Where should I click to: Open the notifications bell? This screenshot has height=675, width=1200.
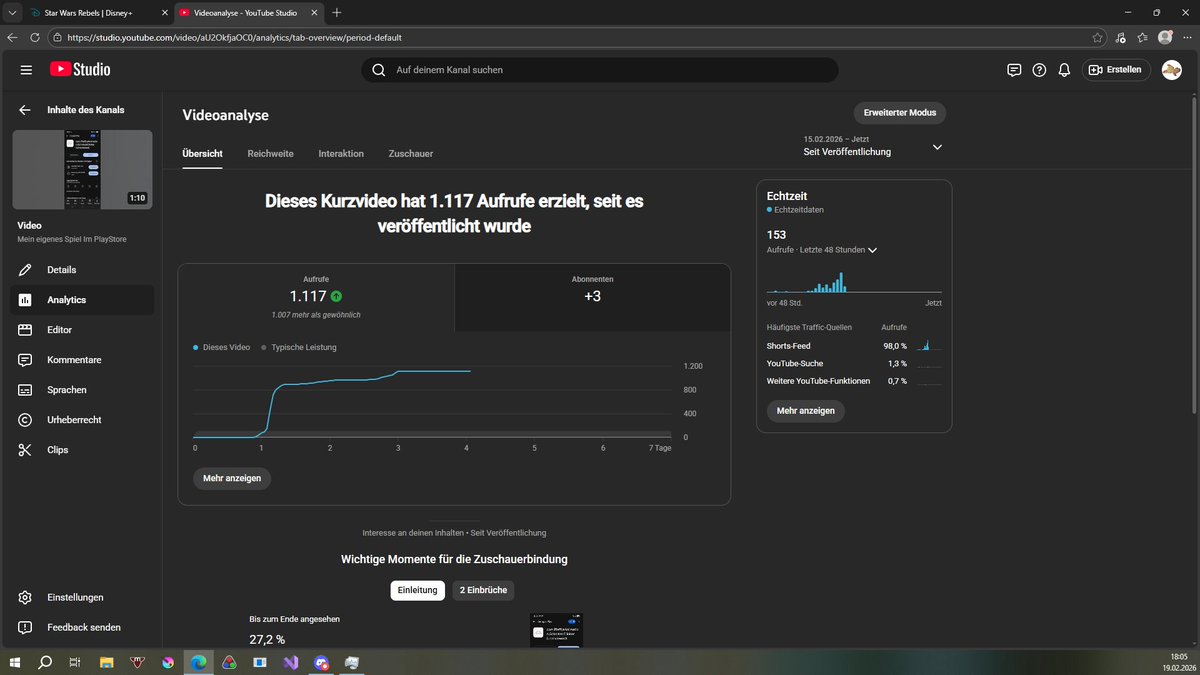(1064, 70)
